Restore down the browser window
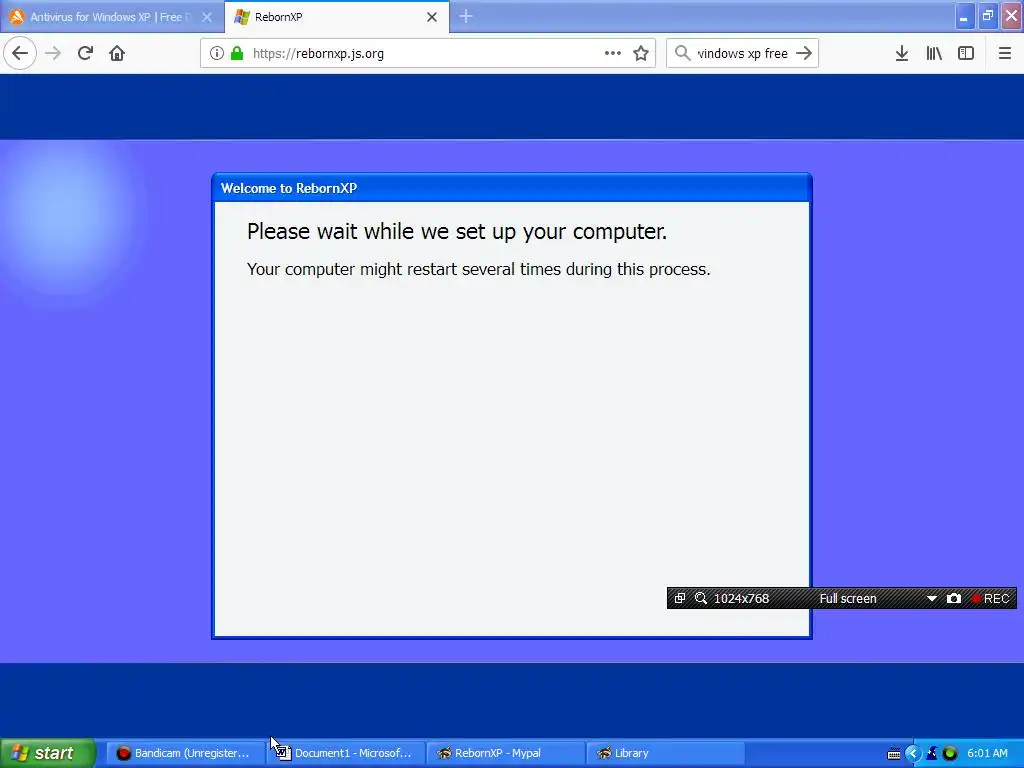 click(988, 16)
